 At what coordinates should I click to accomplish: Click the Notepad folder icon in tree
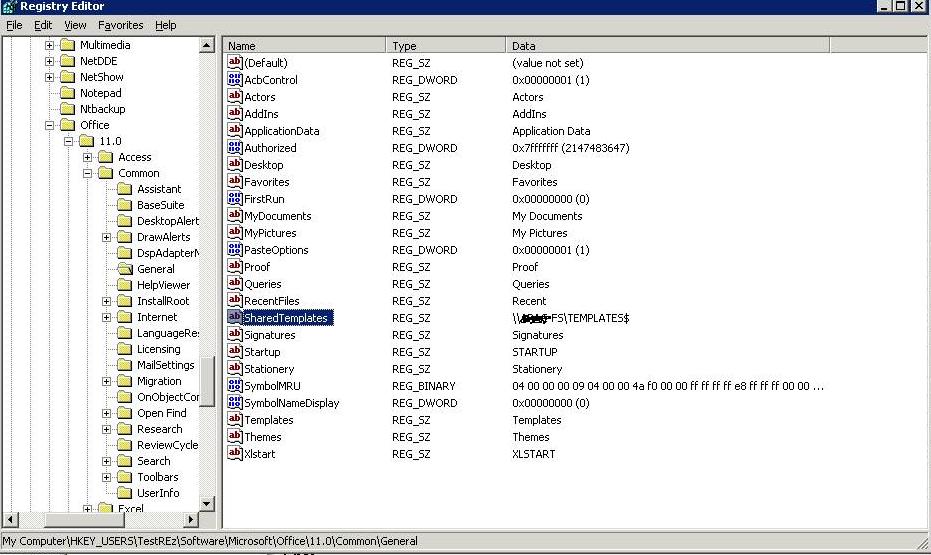[67, 93]
